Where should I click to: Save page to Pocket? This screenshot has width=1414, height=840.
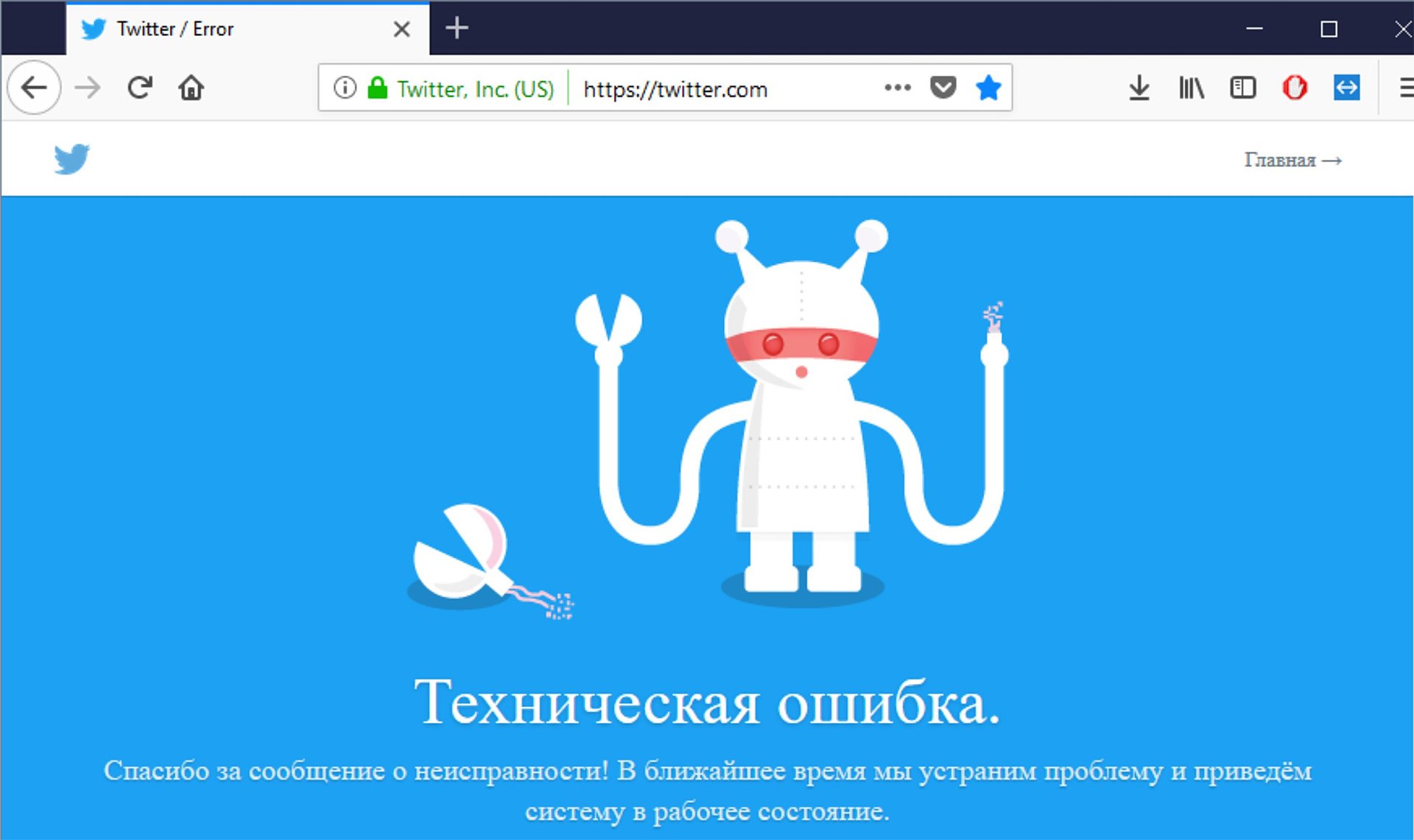tap(943, 88)
